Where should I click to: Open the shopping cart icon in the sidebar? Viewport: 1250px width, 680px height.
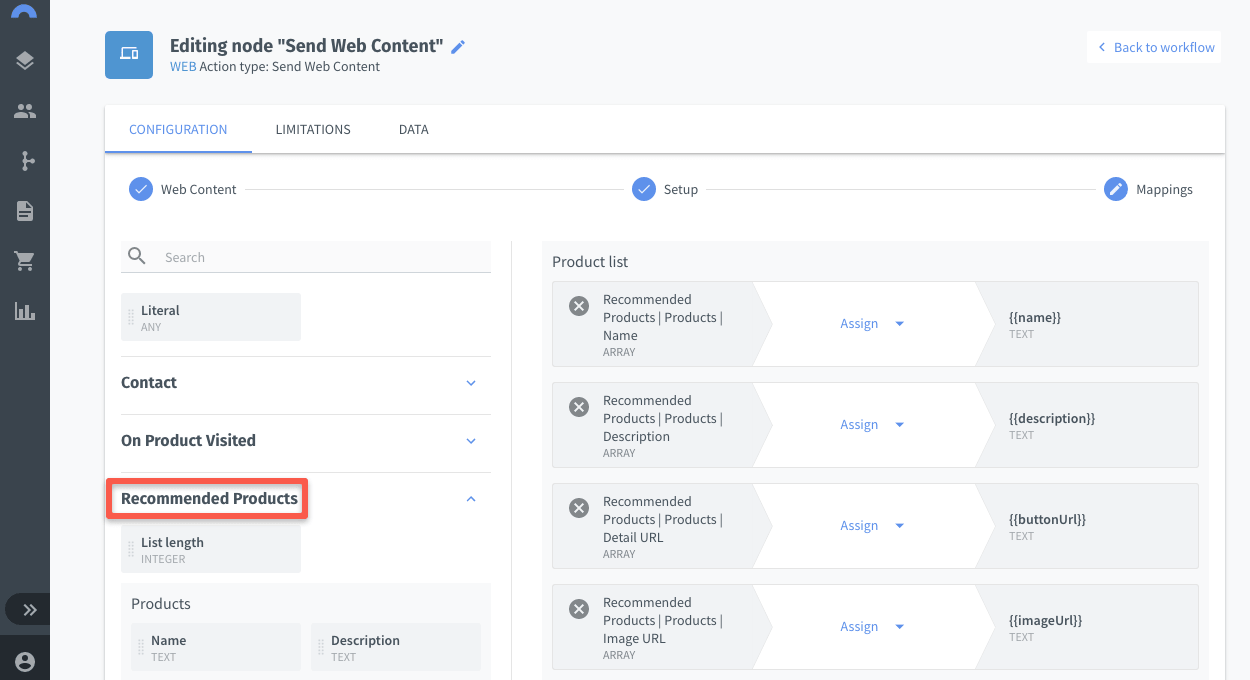point(25,261)
